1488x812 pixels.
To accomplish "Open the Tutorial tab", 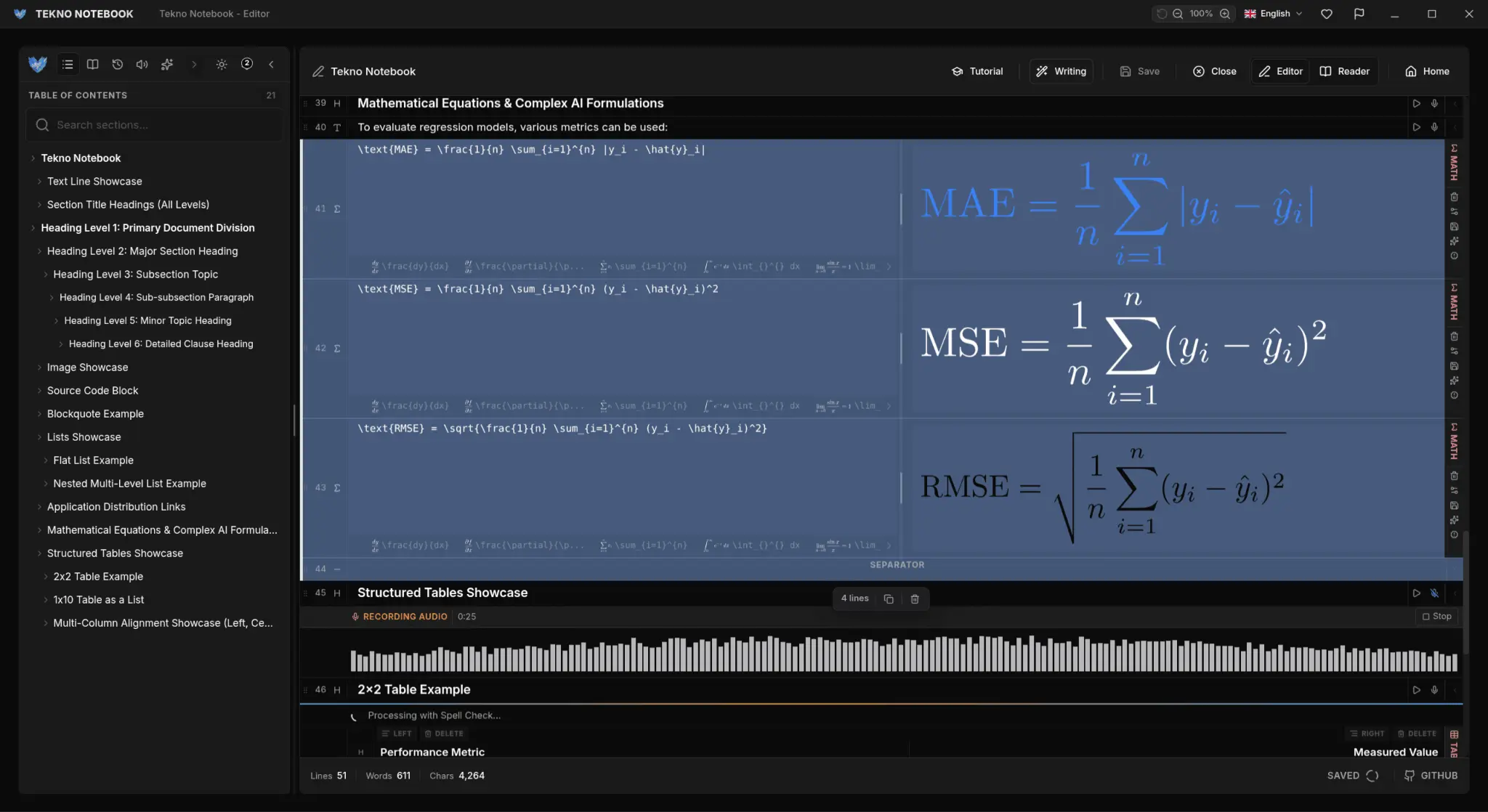I will tap(977, 71).
